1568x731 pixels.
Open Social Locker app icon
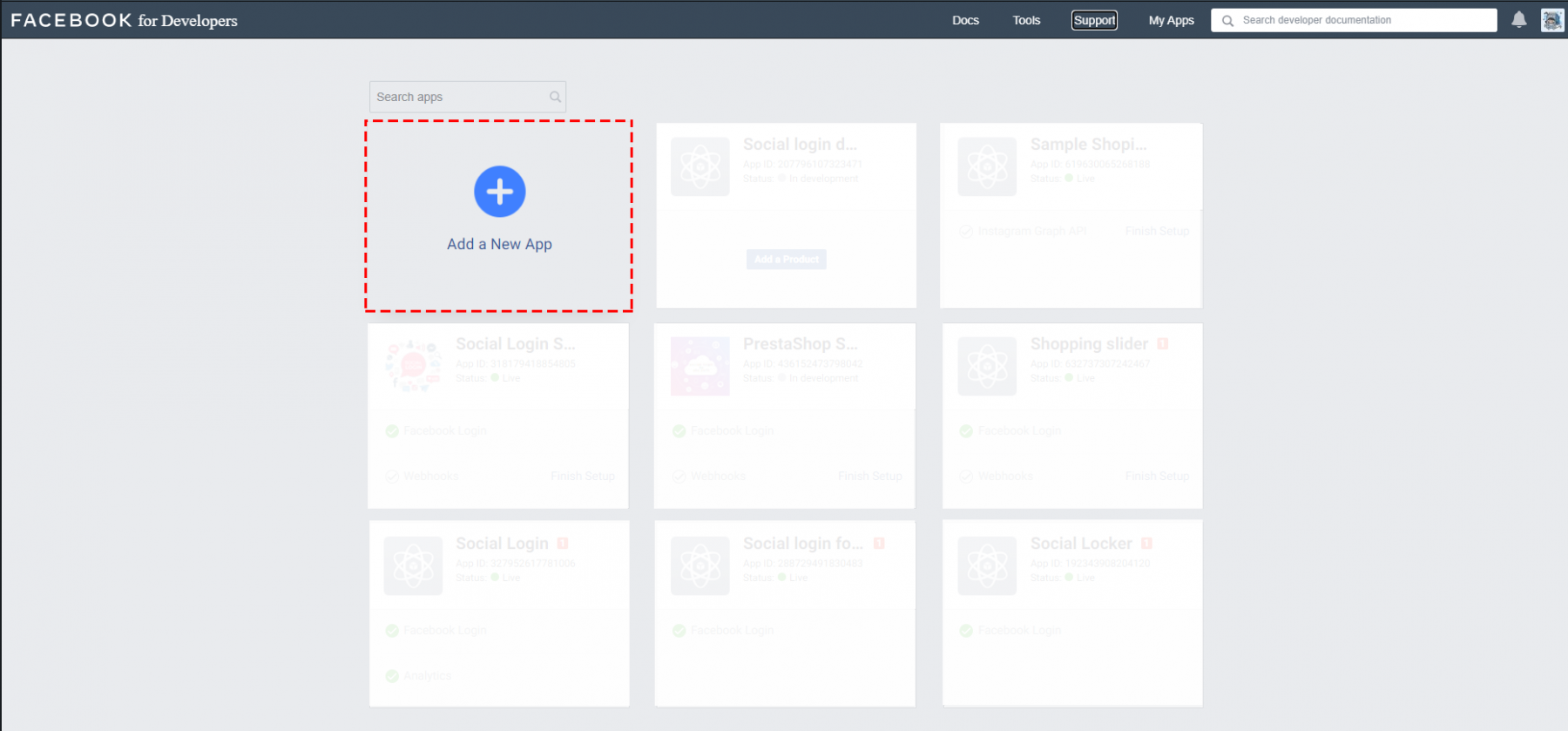click(x=987, y=565)
